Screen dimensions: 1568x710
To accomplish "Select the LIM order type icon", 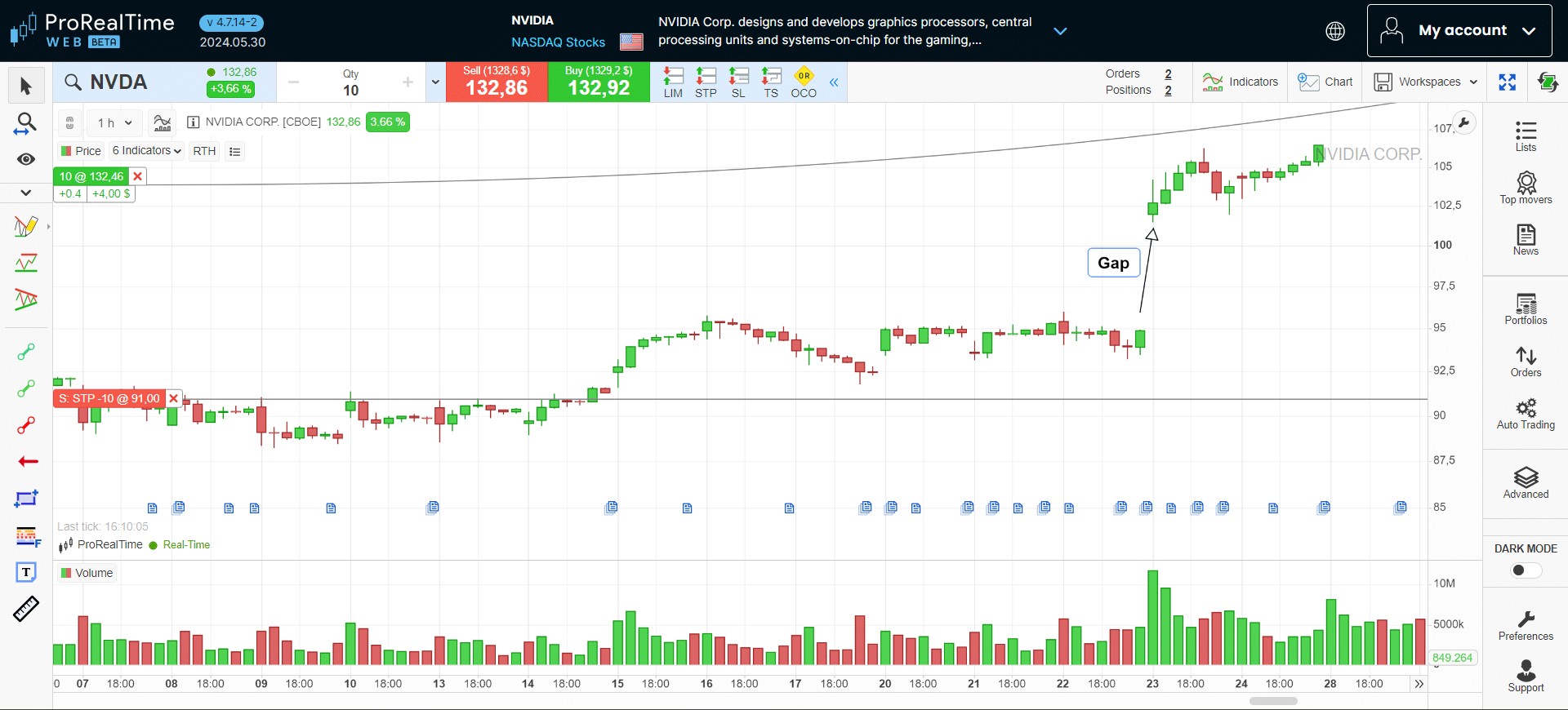I will (x=673, y=82).
